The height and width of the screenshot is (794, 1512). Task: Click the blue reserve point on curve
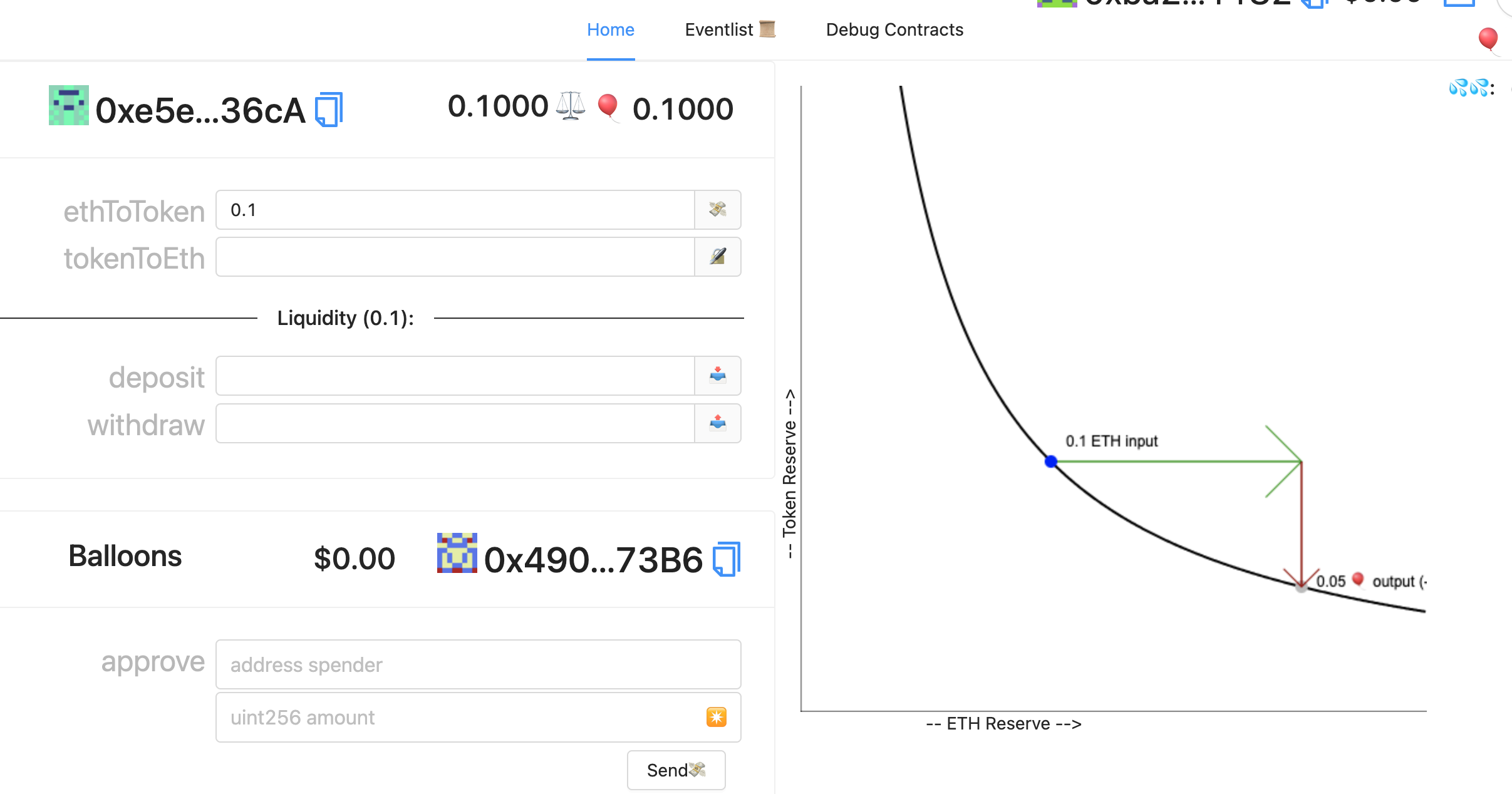[x=1051, y=461]
